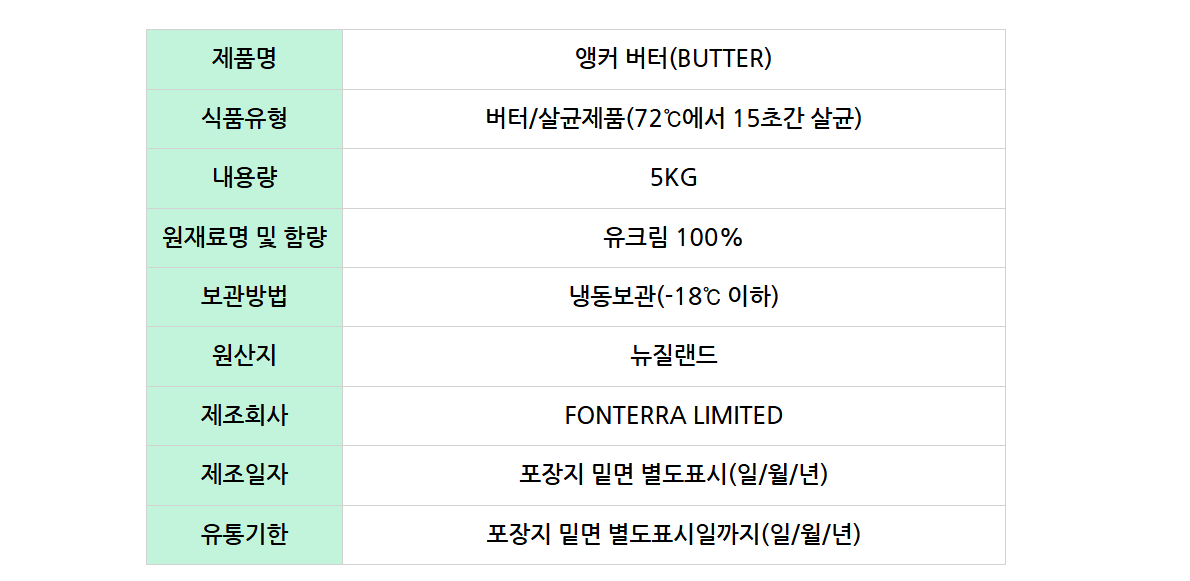Select the 버터/살균제품 sterilization value cell
Image resolution: width=1190 pixels, height=581 pixels.
click(x=673, y=119)
